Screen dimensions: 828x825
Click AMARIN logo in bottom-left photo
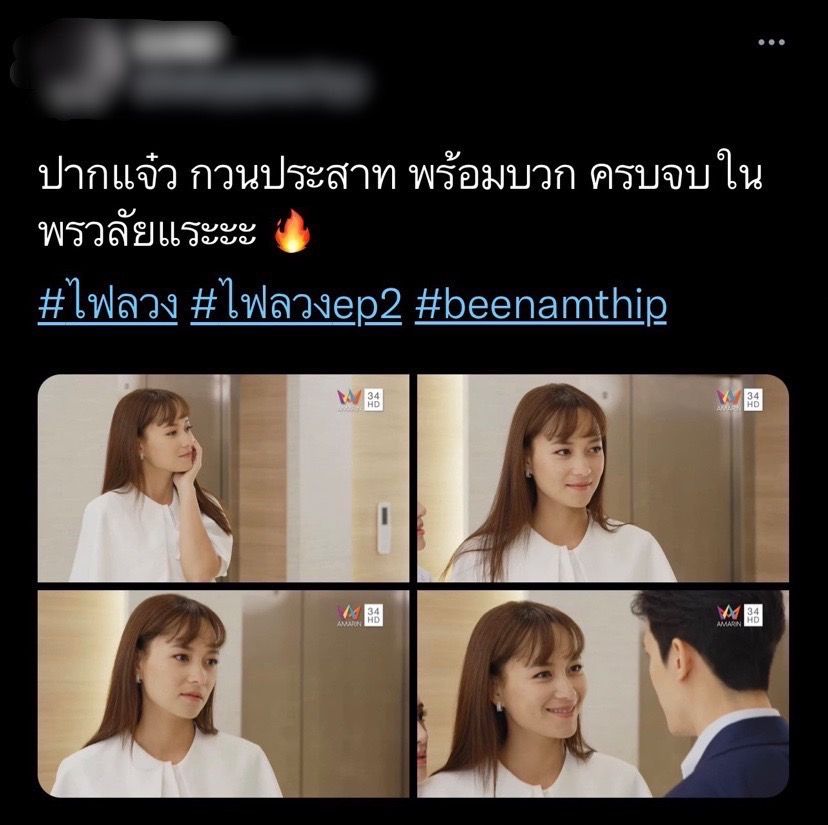click(349, 615)
